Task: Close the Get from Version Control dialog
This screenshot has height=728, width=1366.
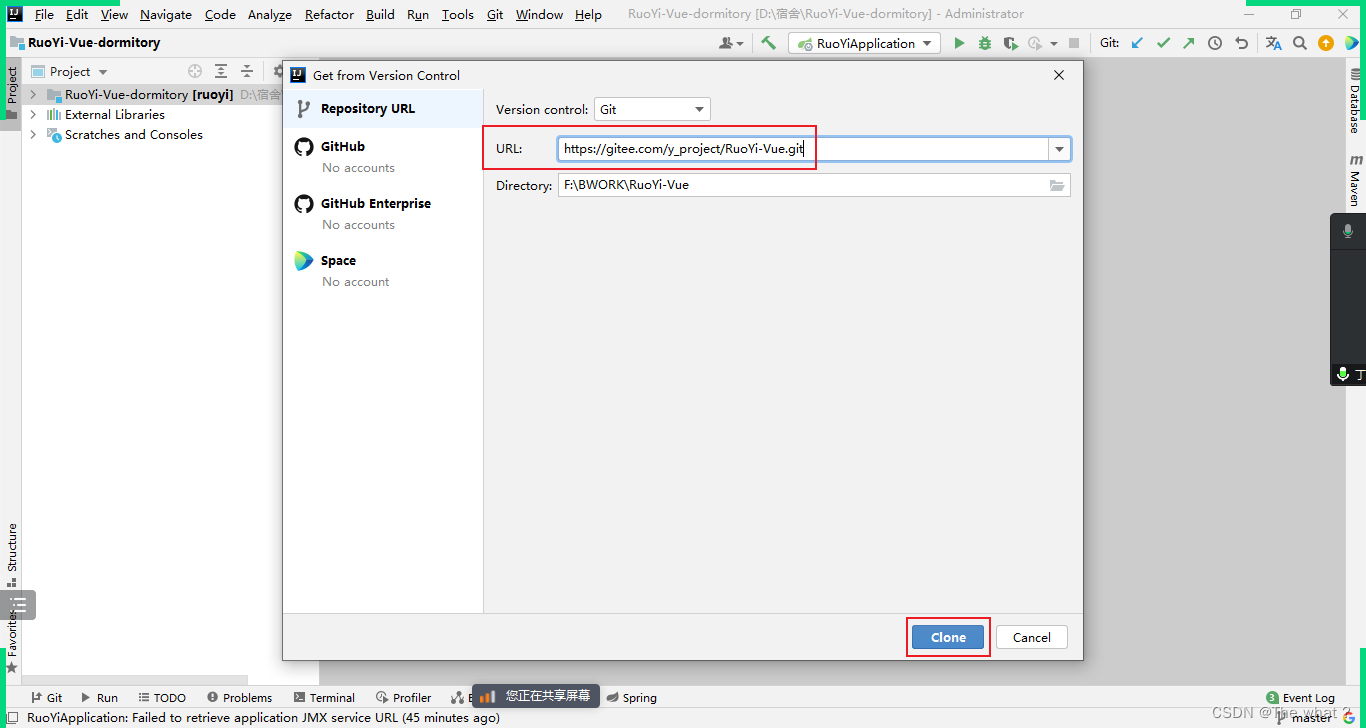Action: click(1059, 75)
